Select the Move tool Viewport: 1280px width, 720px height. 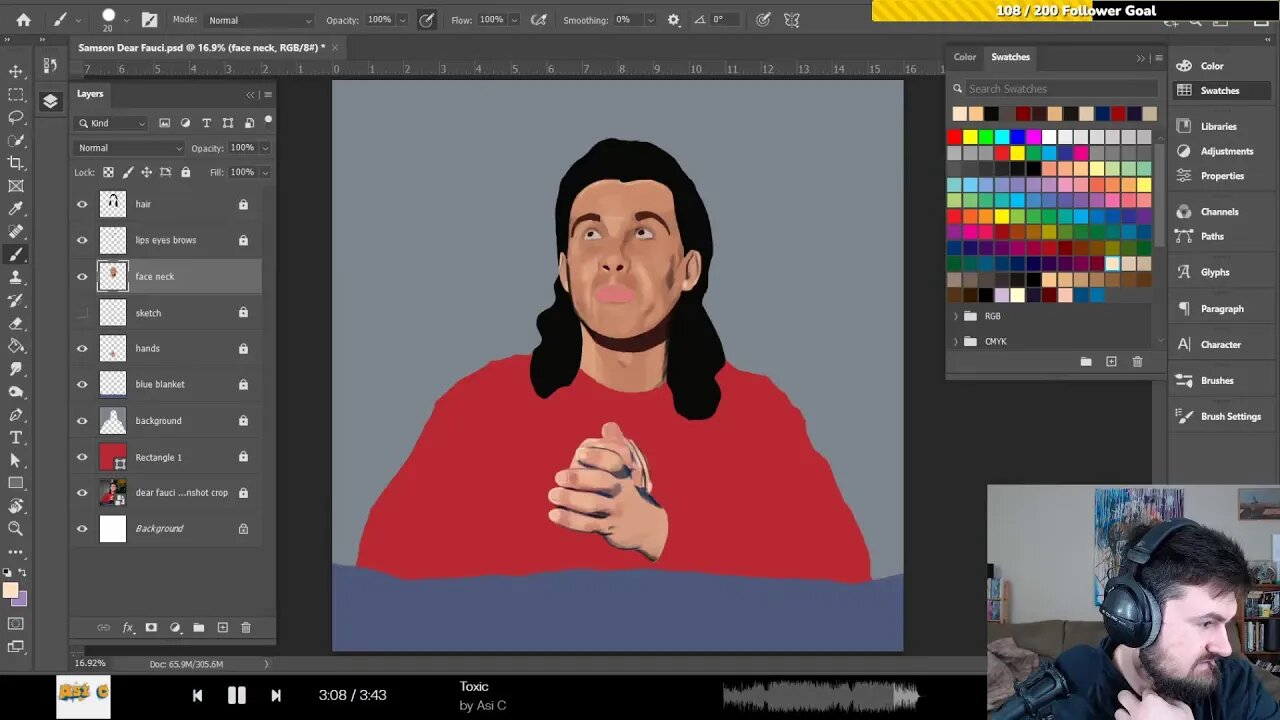16,72
